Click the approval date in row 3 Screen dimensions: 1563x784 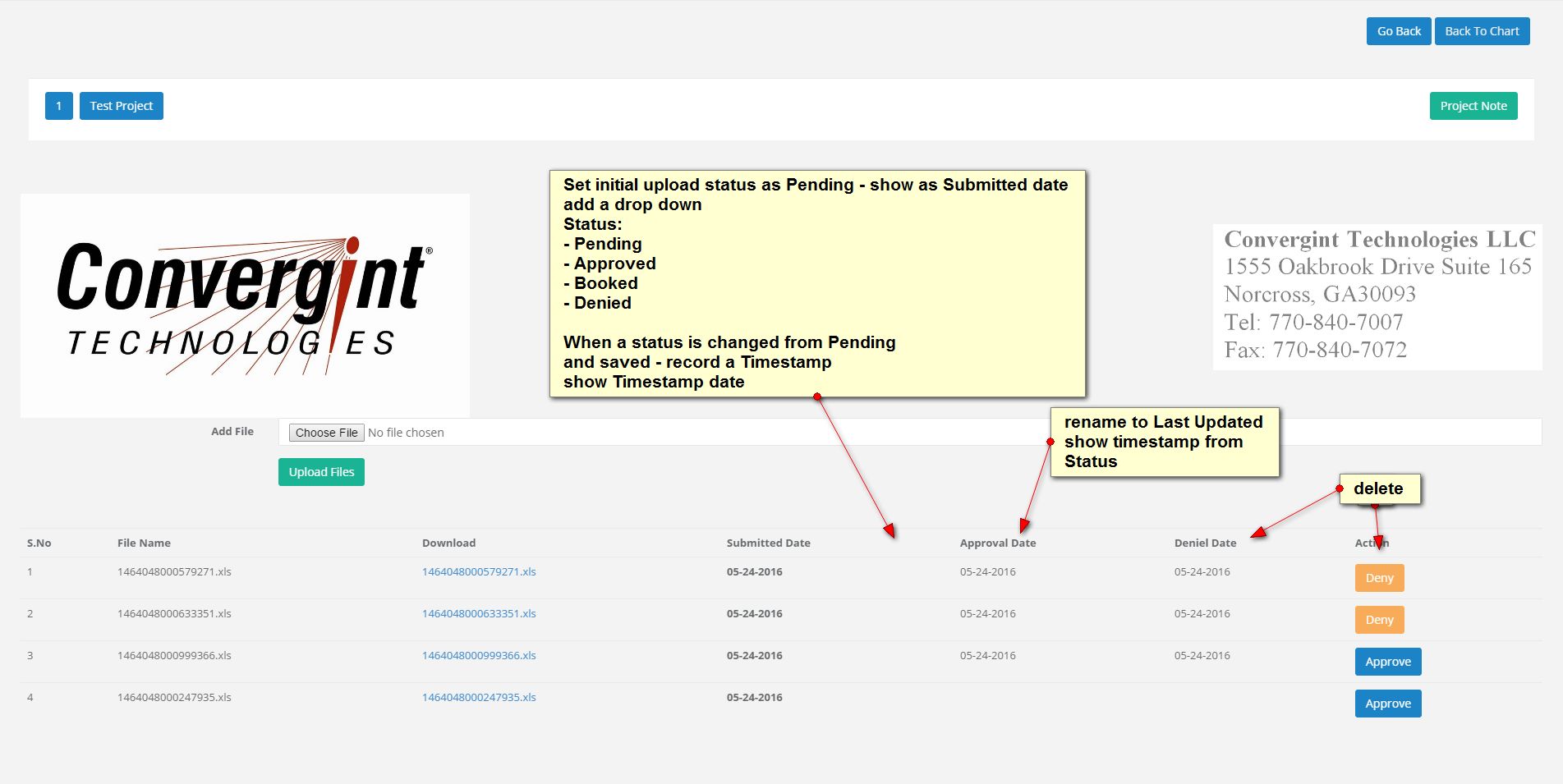(987, 656)
